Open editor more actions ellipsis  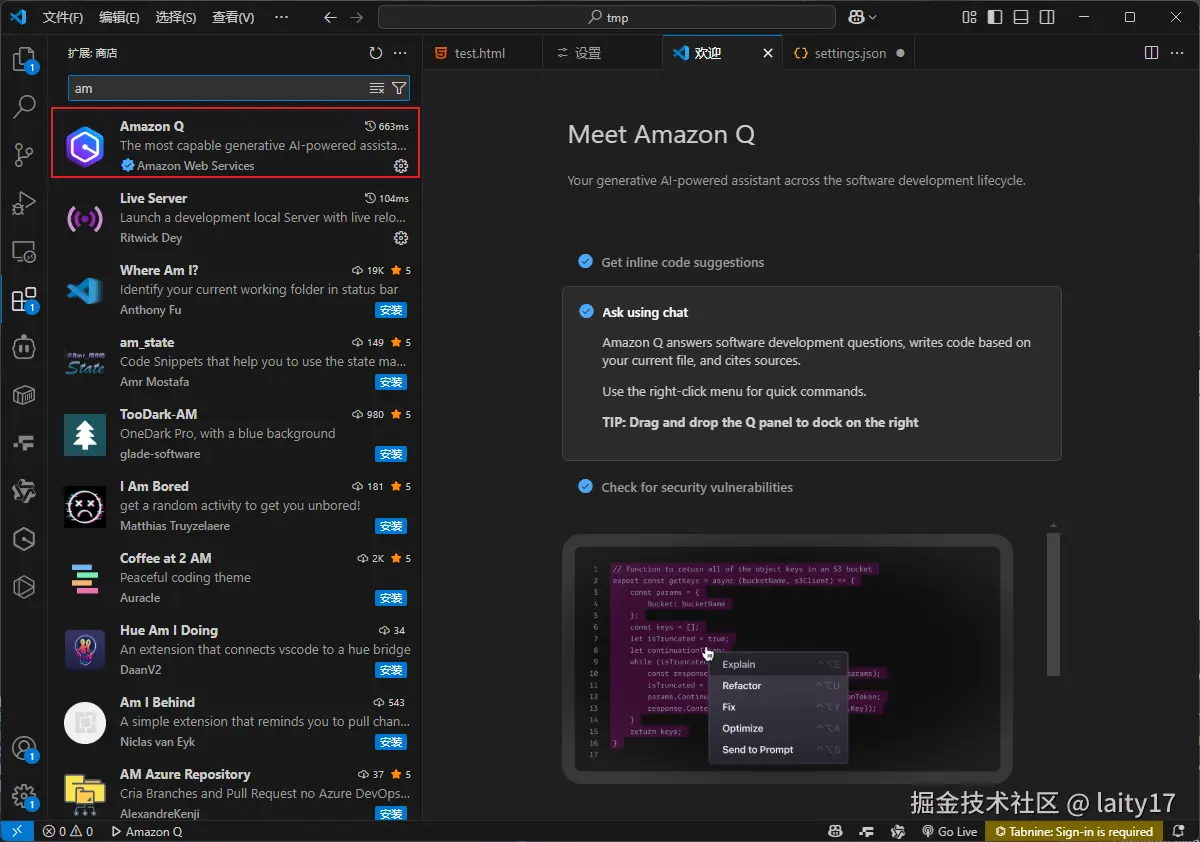click(1178, 53)
